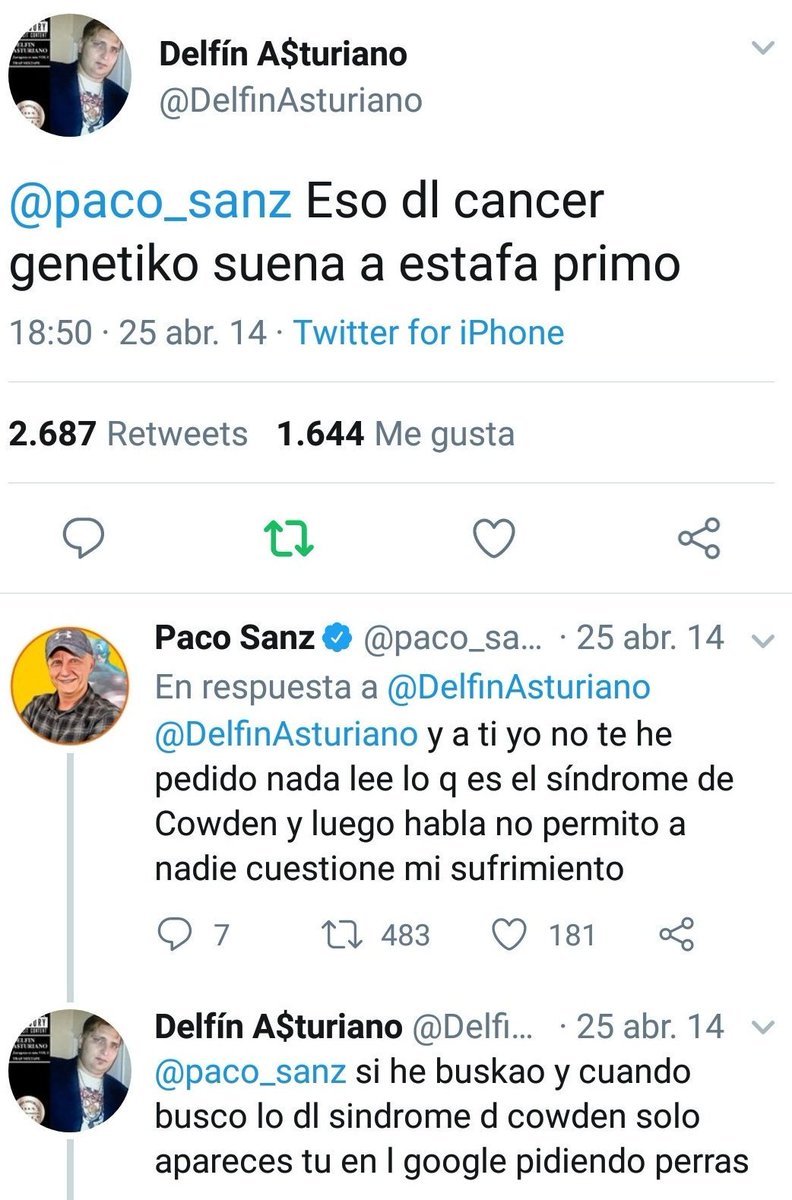Viewport: 792px width, 1200px height.
Task: Open the options chevron on the main tweet
Action: click(764, 45)
